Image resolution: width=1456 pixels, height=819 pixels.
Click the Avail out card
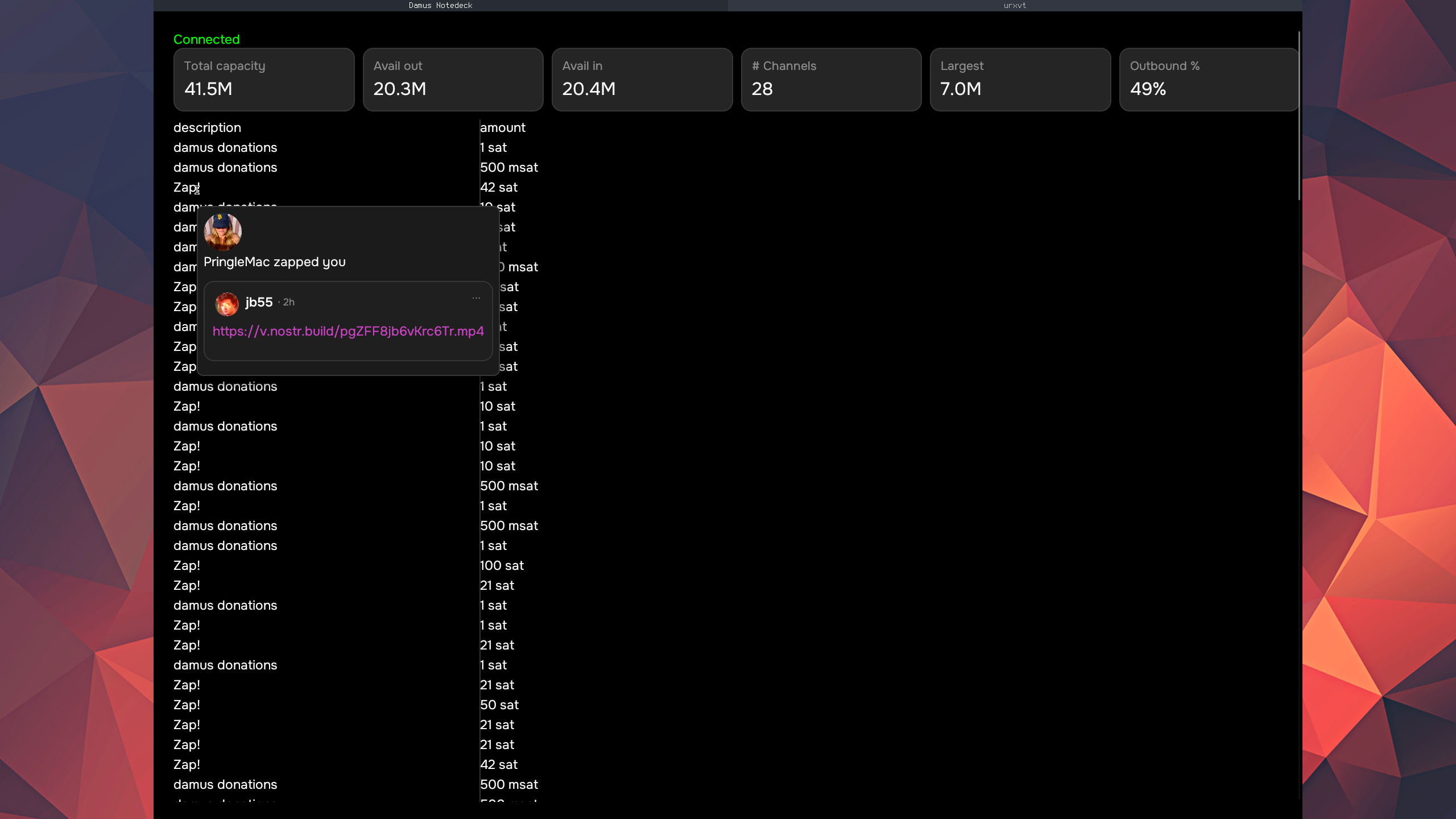pos(453,79)
